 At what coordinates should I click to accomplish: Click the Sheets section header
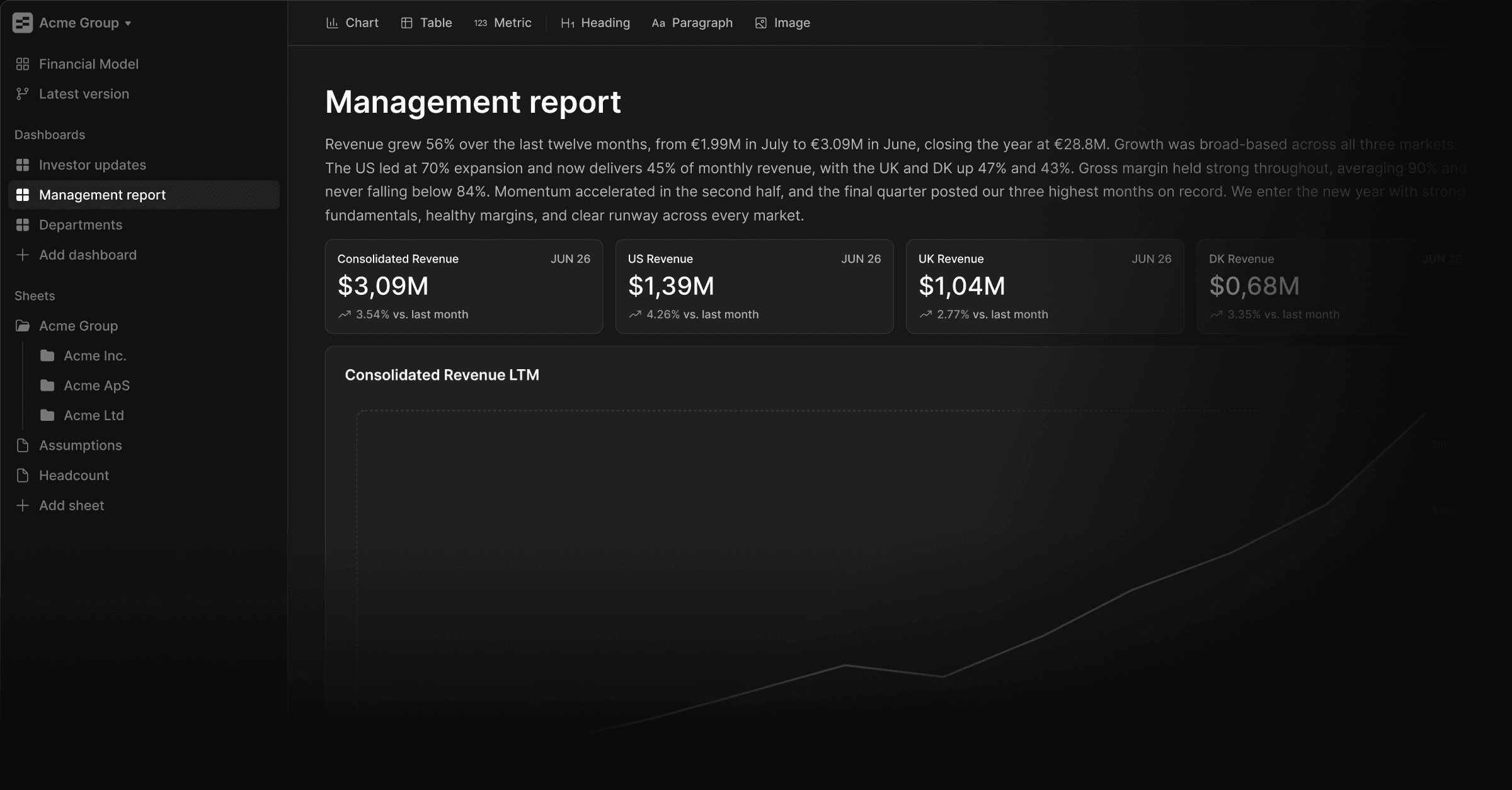tap(35, 296)
